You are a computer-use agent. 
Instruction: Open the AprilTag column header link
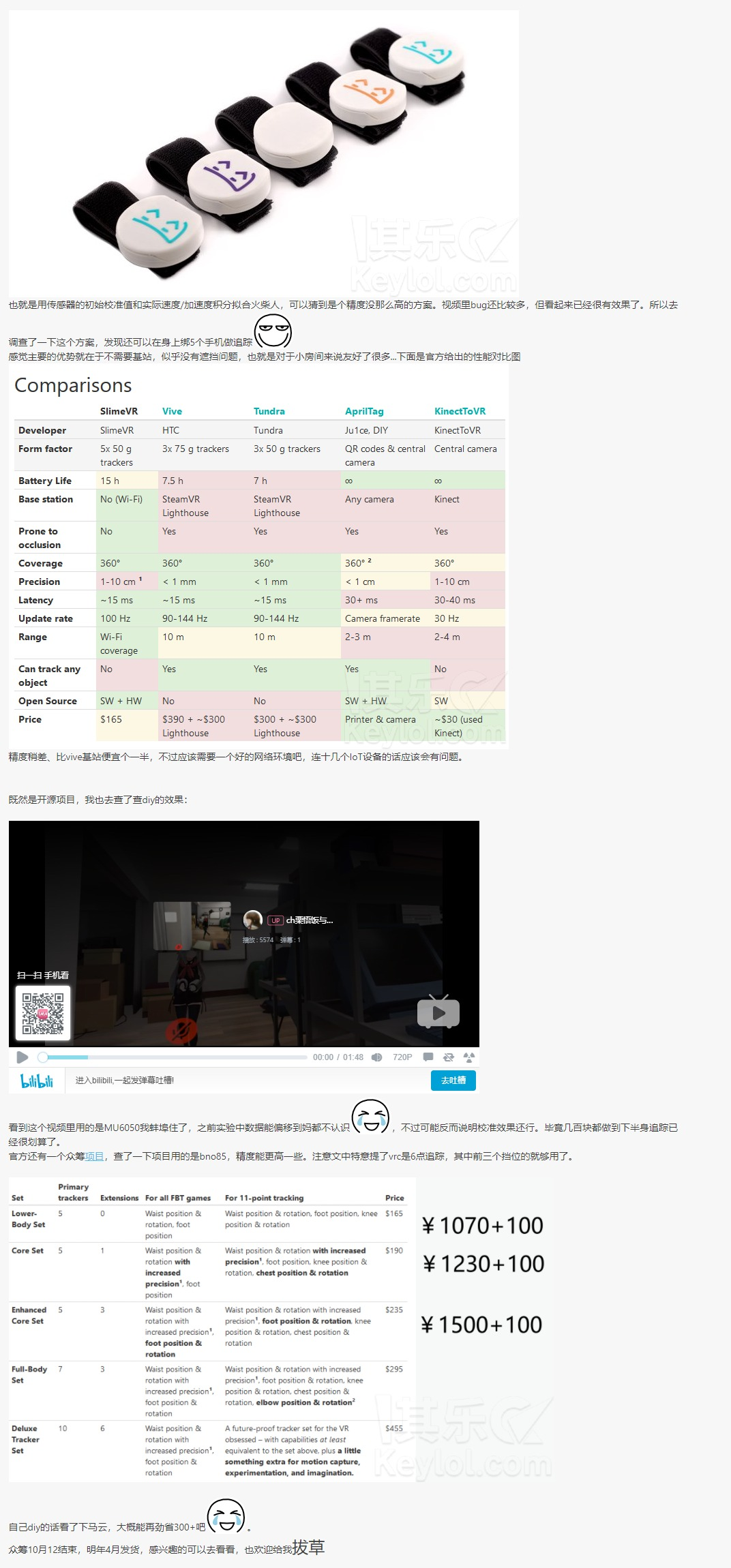pos(364,411)
